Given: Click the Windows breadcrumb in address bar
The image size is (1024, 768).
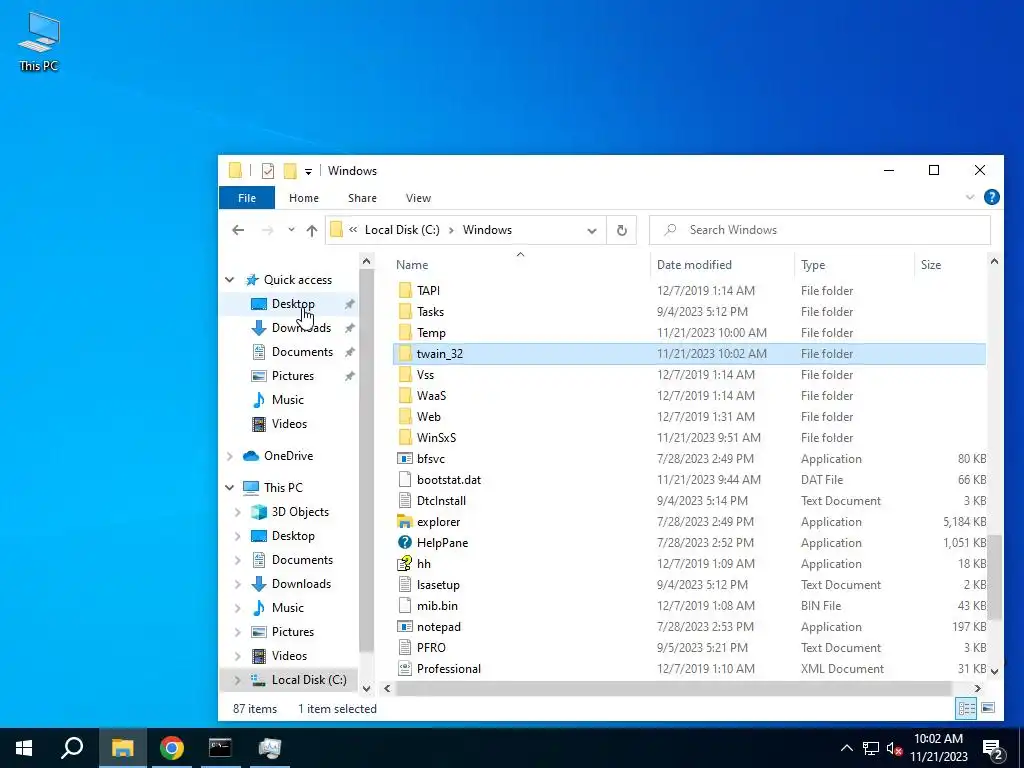Looking at the screenshot, I should point(487,230).
